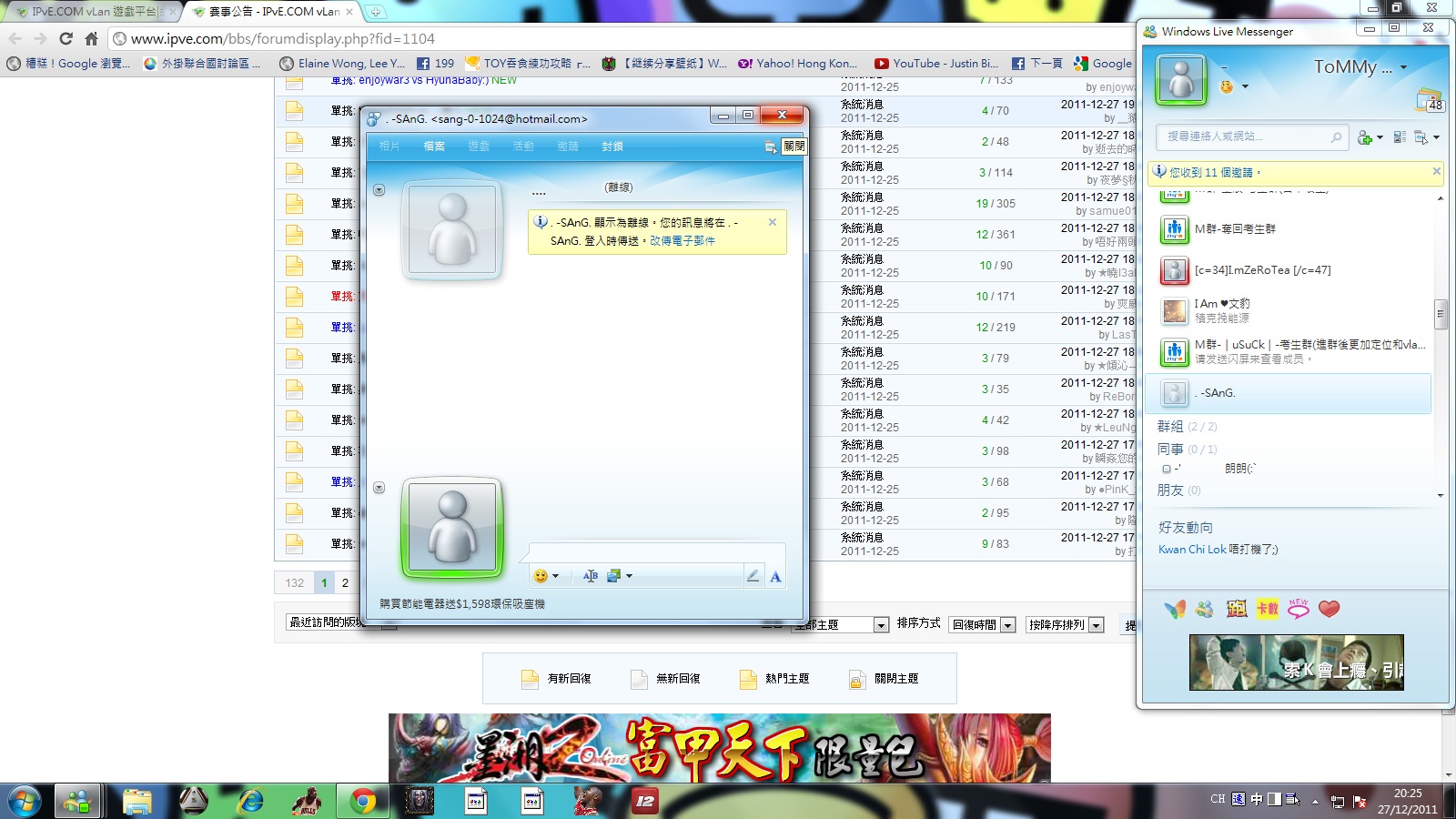Click the 您收到 11 個邀請 link
1456x819 pixels.
pyautogui.click(x=1211, y=172)
